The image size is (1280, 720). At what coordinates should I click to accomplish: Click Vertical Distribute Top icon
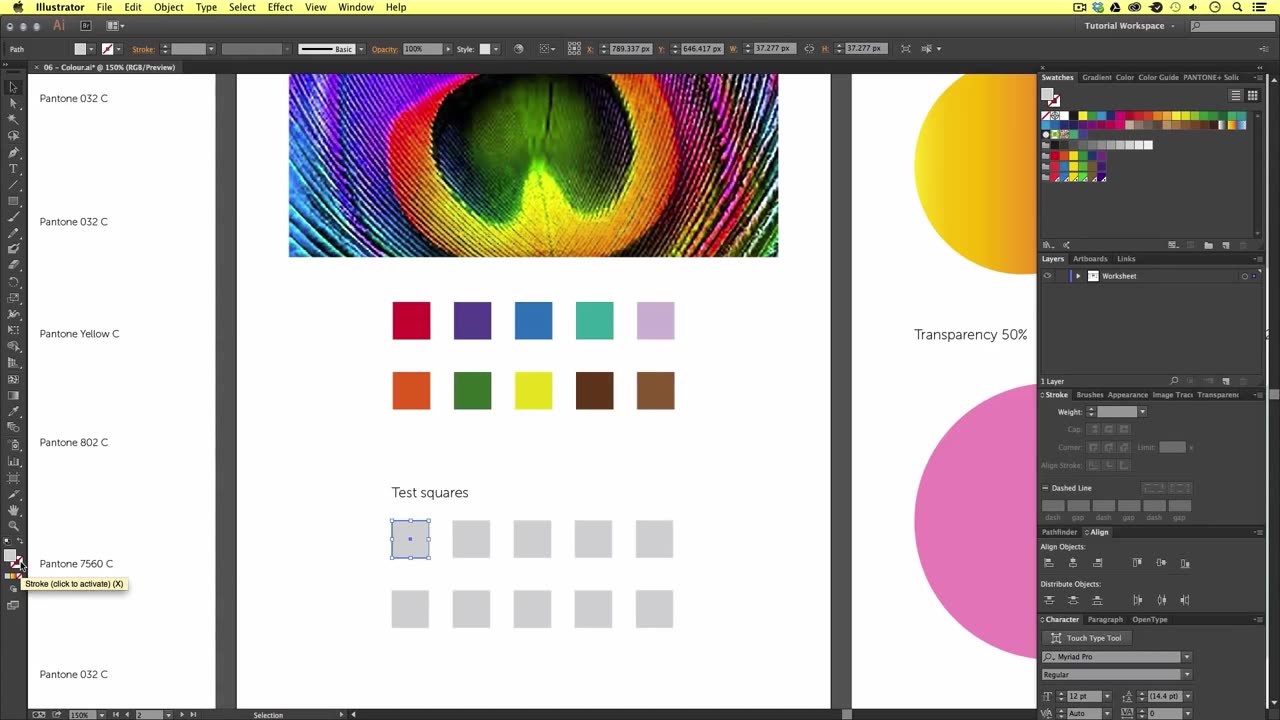click(1049, 600)
